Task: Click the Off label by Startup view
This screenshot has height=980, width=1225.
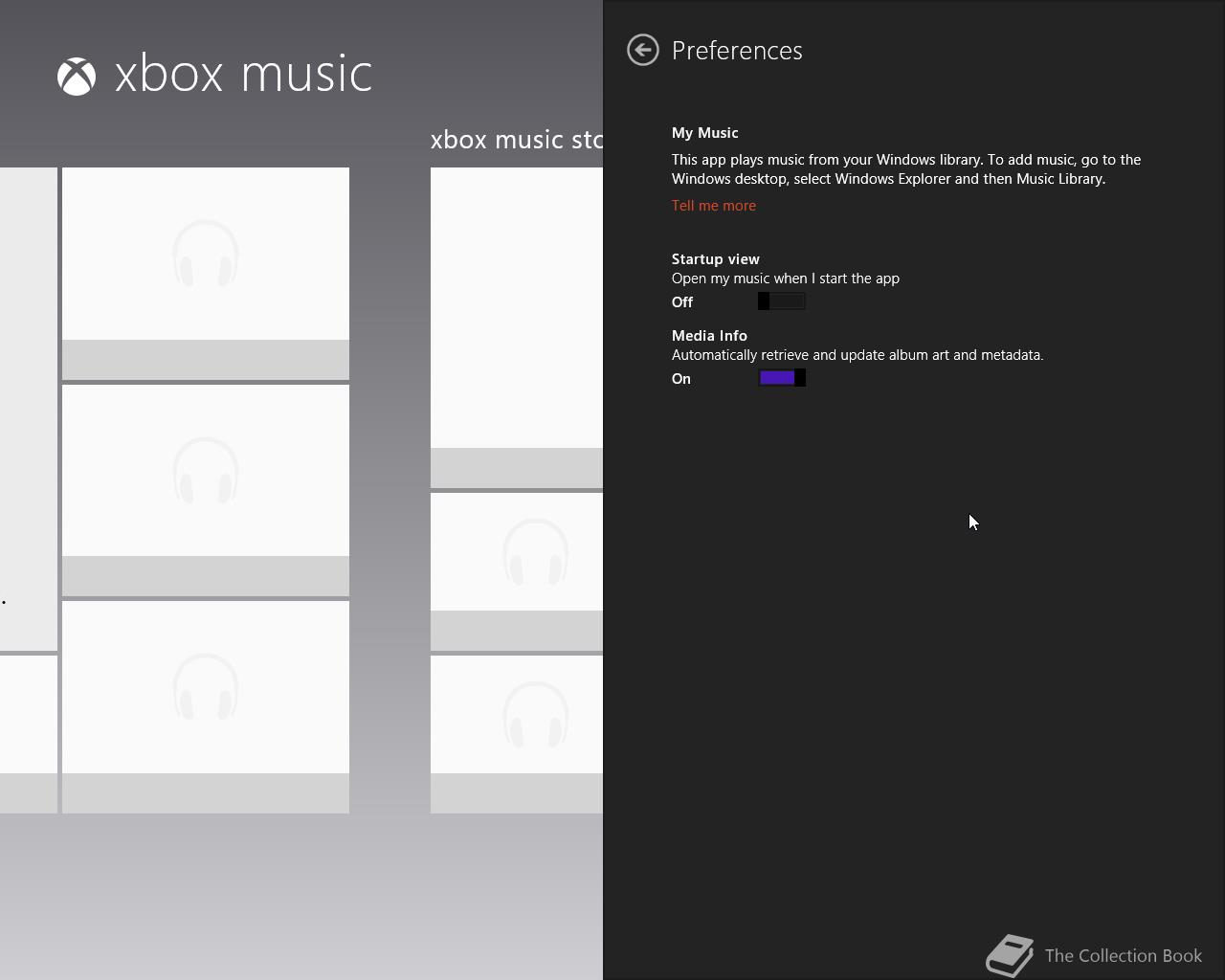Action: (x=682, y=302)
